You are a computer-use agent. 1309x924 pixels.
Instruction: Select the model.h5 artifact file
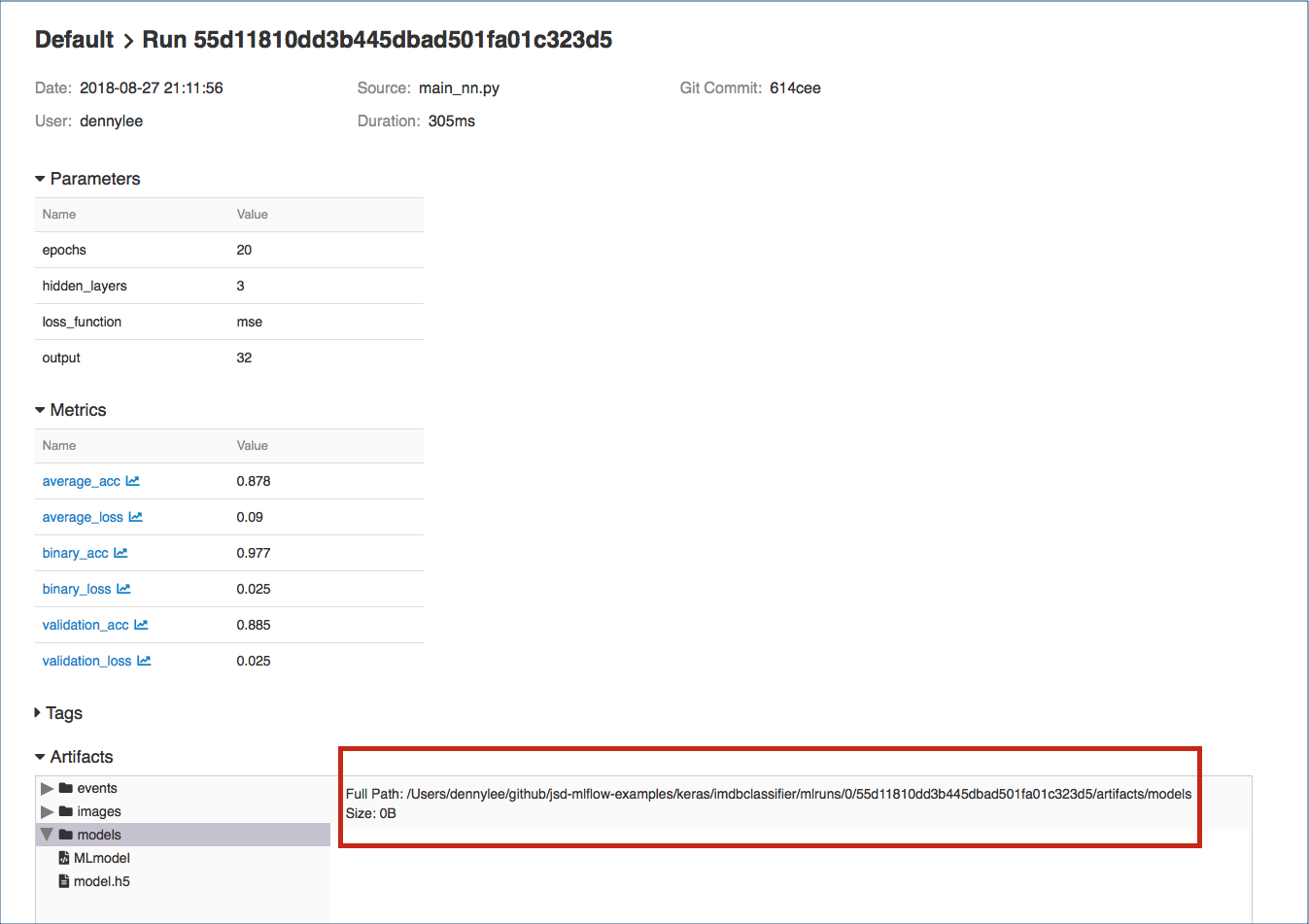tap(102, 881)
